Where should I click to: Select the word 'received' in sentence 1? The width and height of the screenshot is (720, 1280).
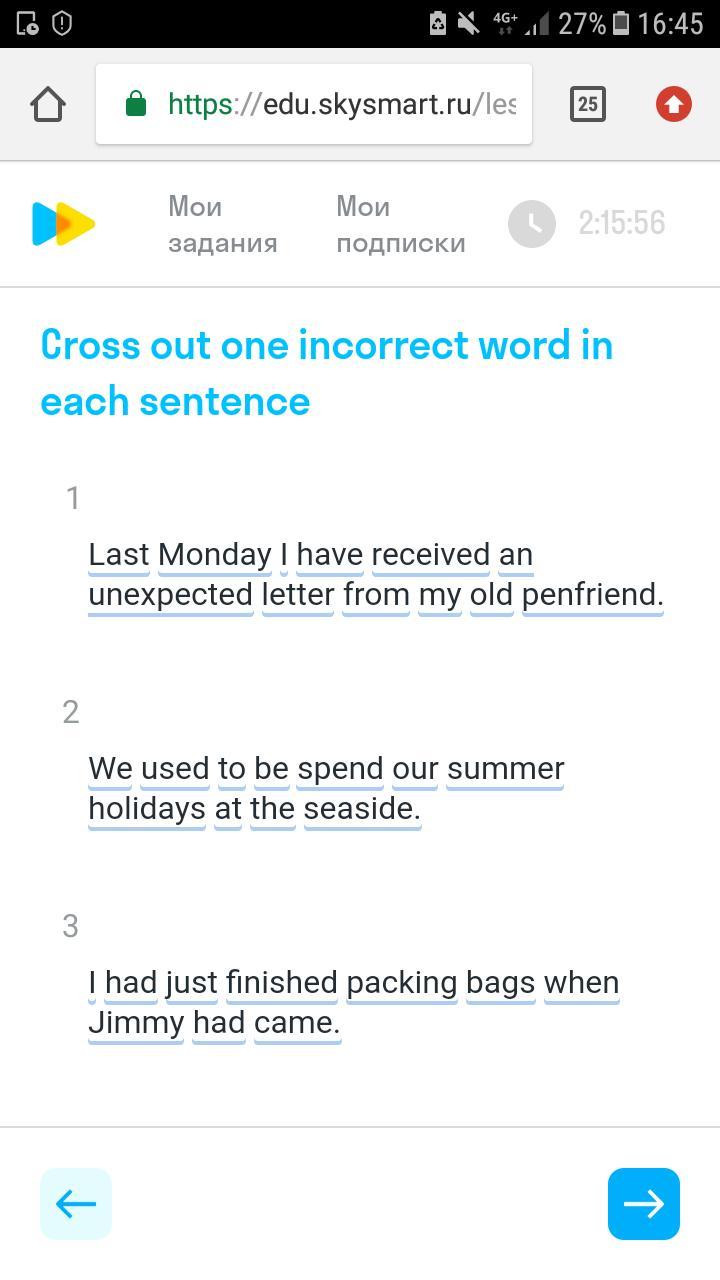click(x=431, y=555)
